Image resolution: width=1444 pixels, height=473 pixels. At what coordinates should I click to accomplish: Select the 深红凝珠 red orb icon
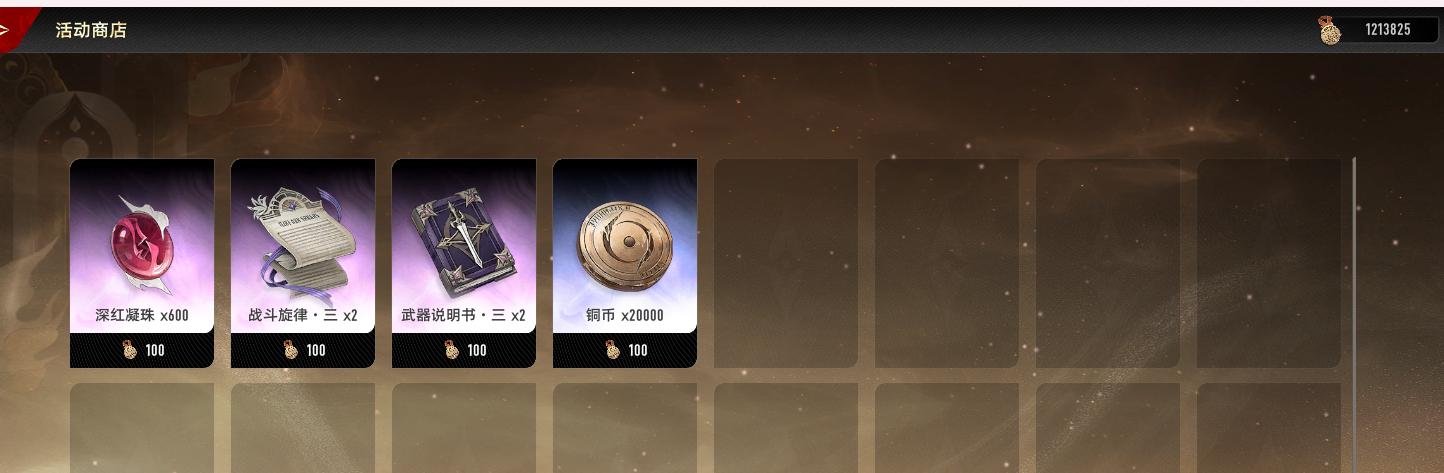coord(142,244)
